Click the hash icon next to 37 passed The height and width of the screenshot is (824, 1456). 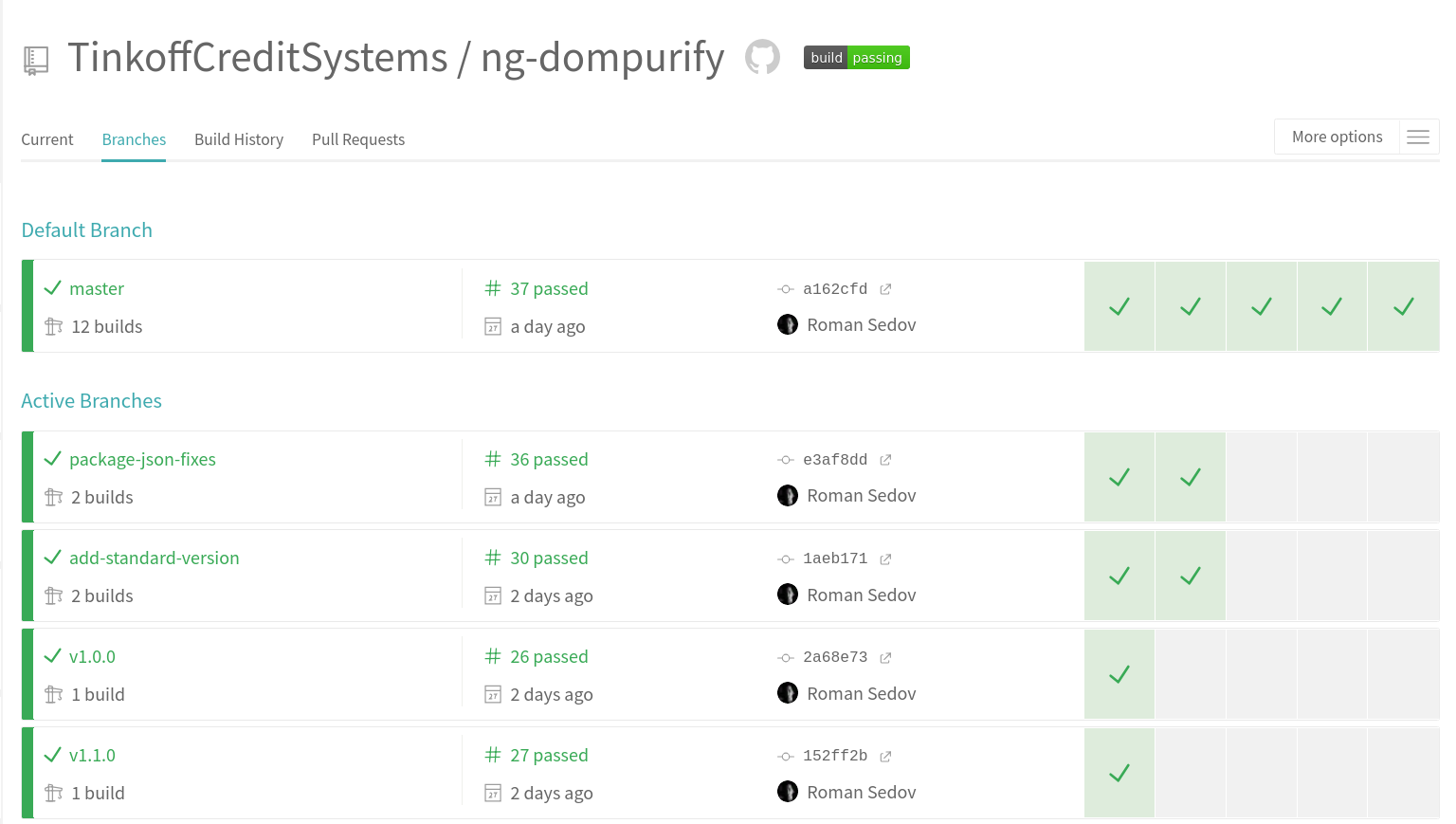coord(493,288)
